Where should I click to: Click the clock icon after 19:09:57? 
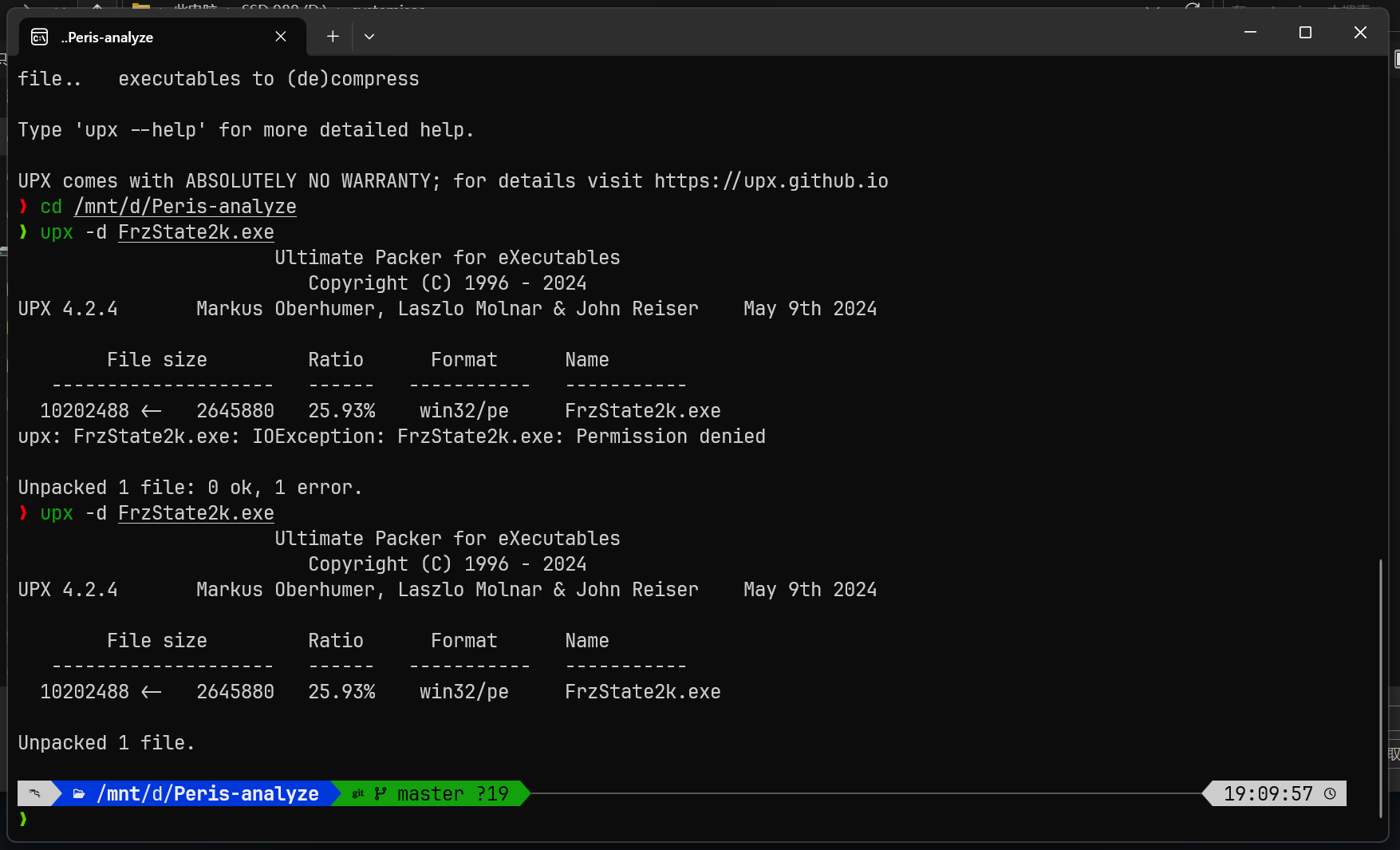(1330, 793)
